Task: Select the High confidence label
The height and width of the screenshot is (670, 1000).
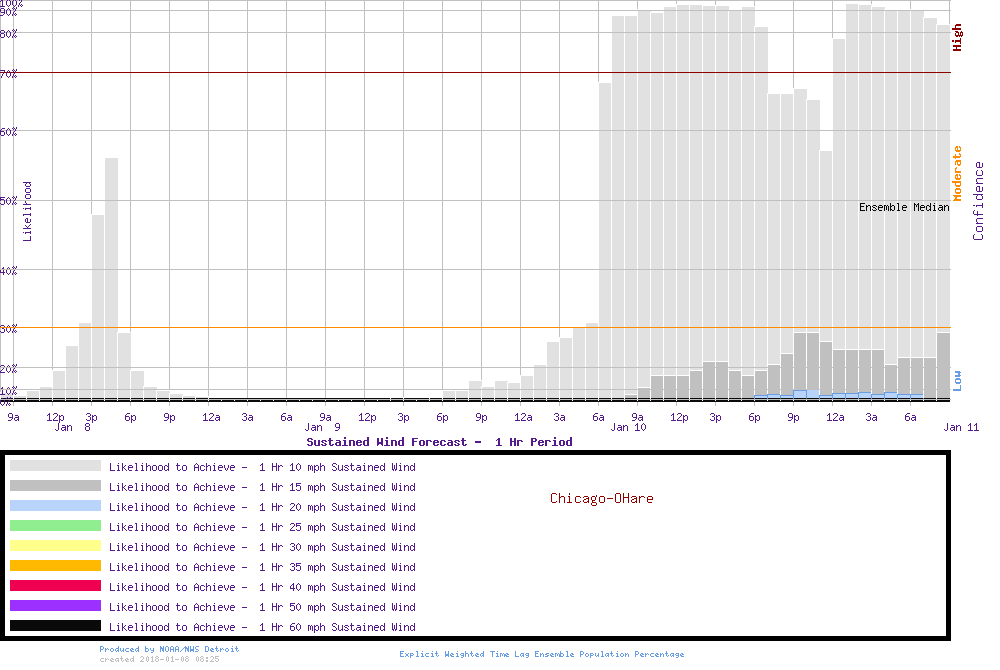Action: click(957, 38)
